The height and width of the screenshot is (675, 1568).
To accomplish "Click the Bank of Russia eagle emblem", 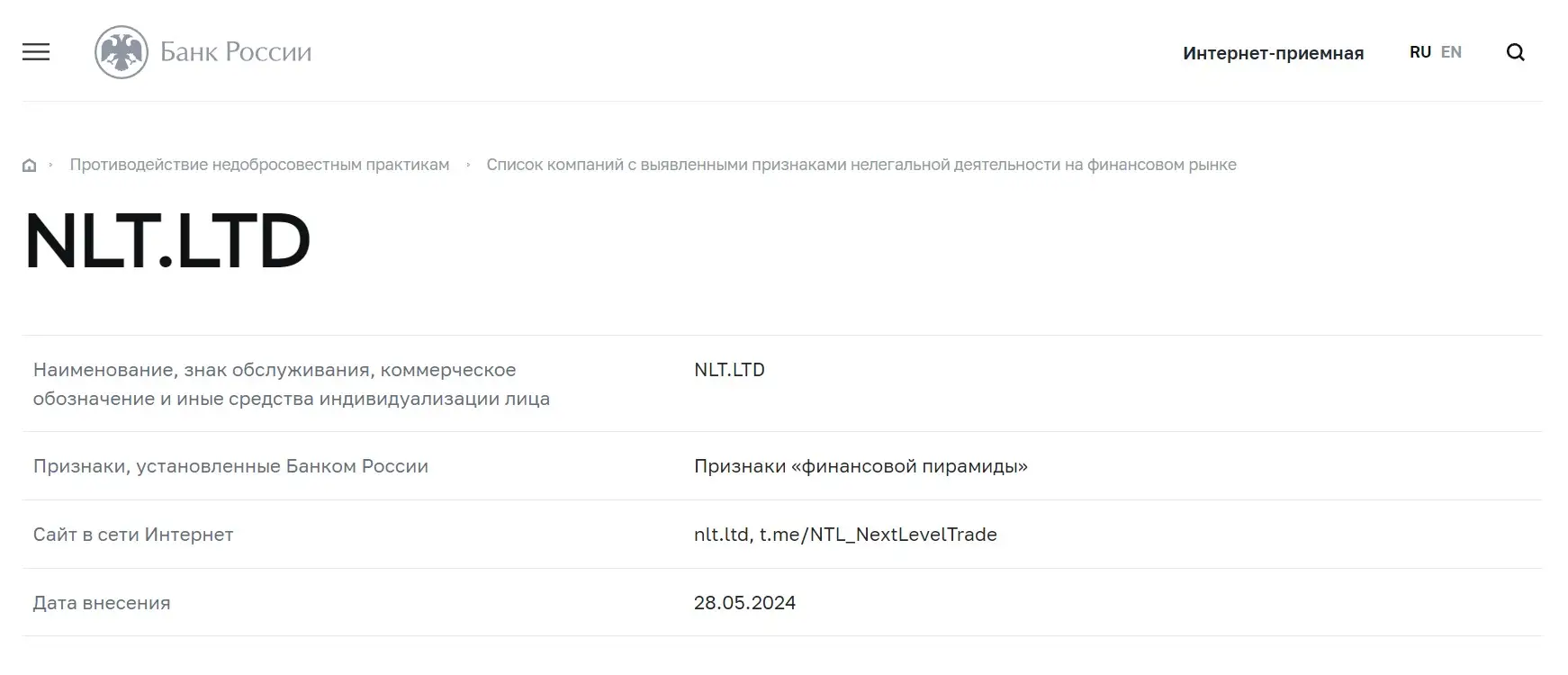I will (122, 51).
